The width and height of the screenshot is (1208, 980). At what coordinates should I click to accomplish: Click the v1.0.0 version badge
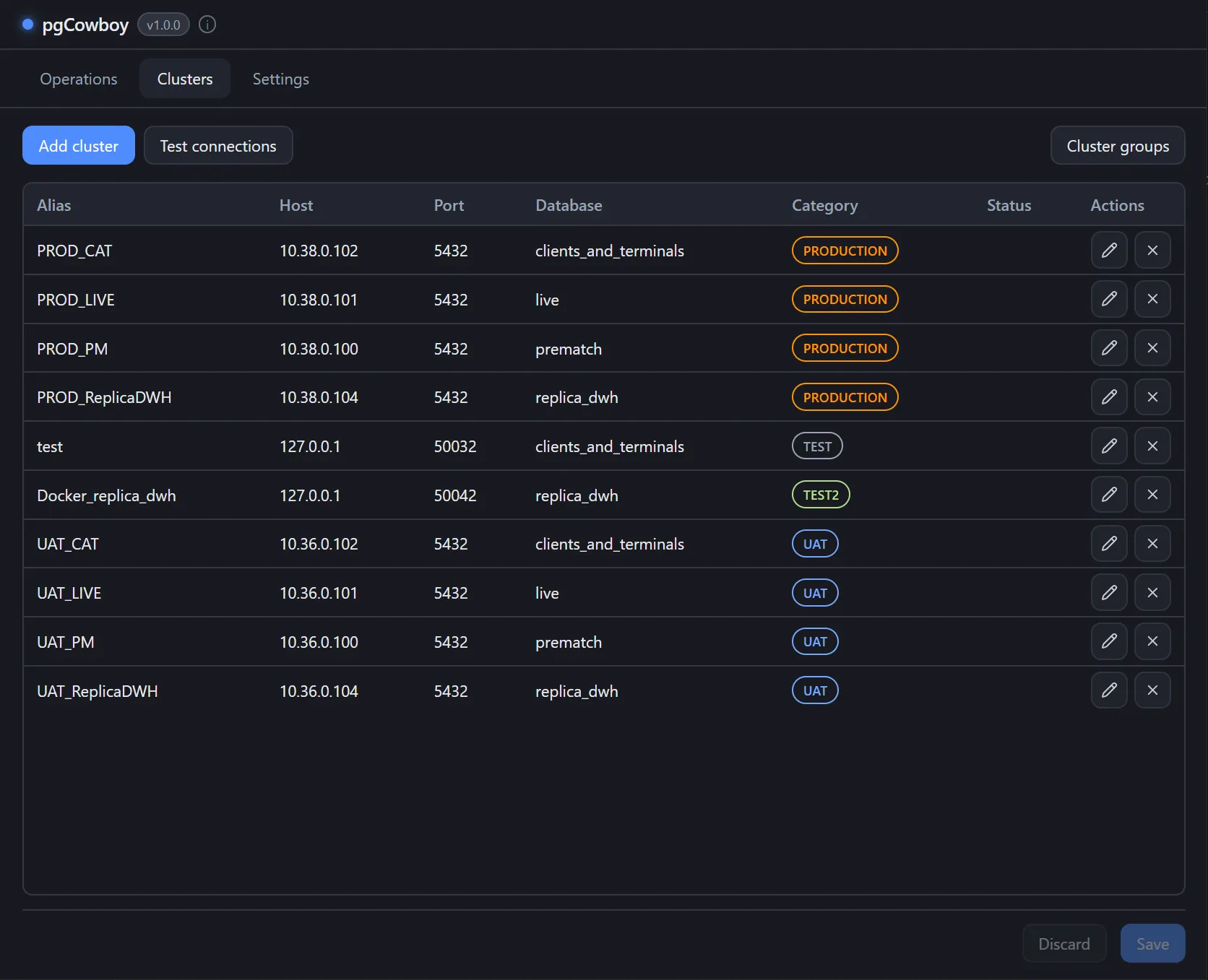coord(163,25)
